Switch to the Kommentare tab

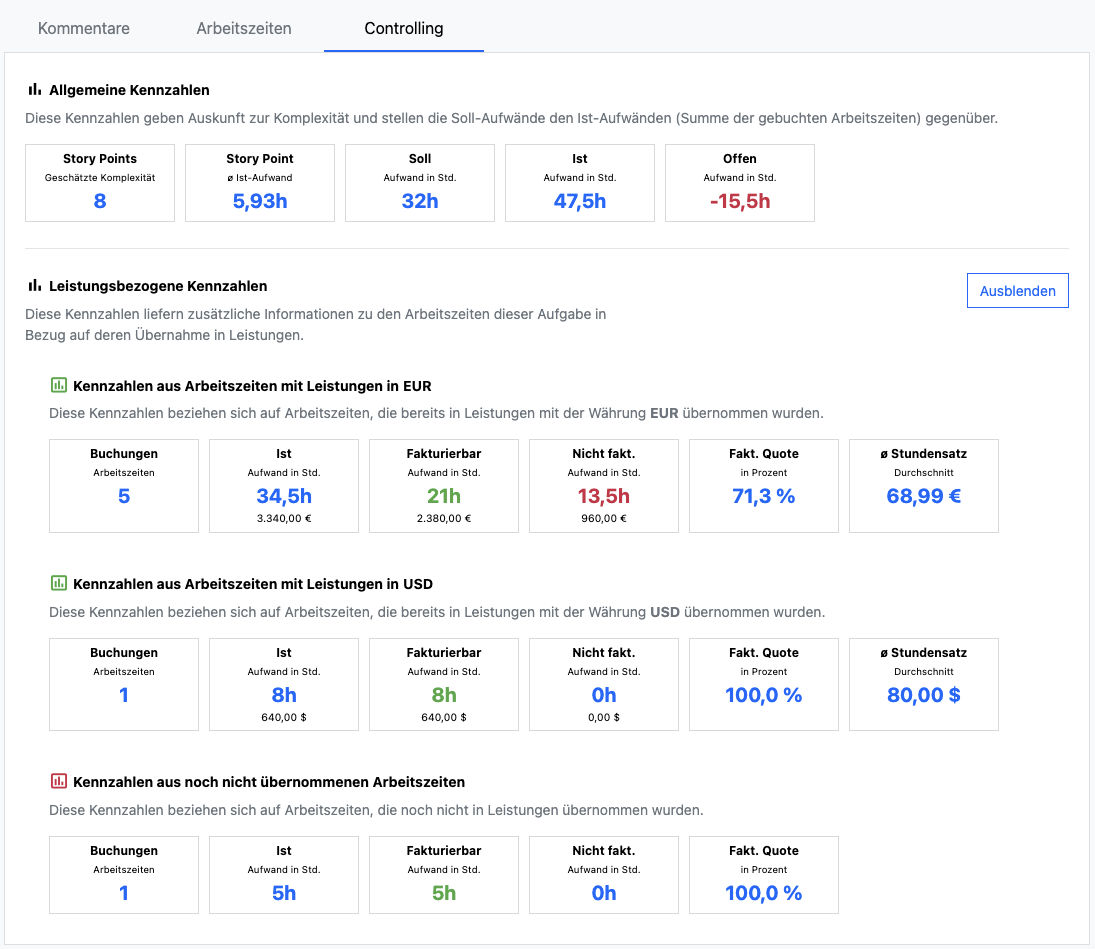pyautogui.click(x=84, y=29)
